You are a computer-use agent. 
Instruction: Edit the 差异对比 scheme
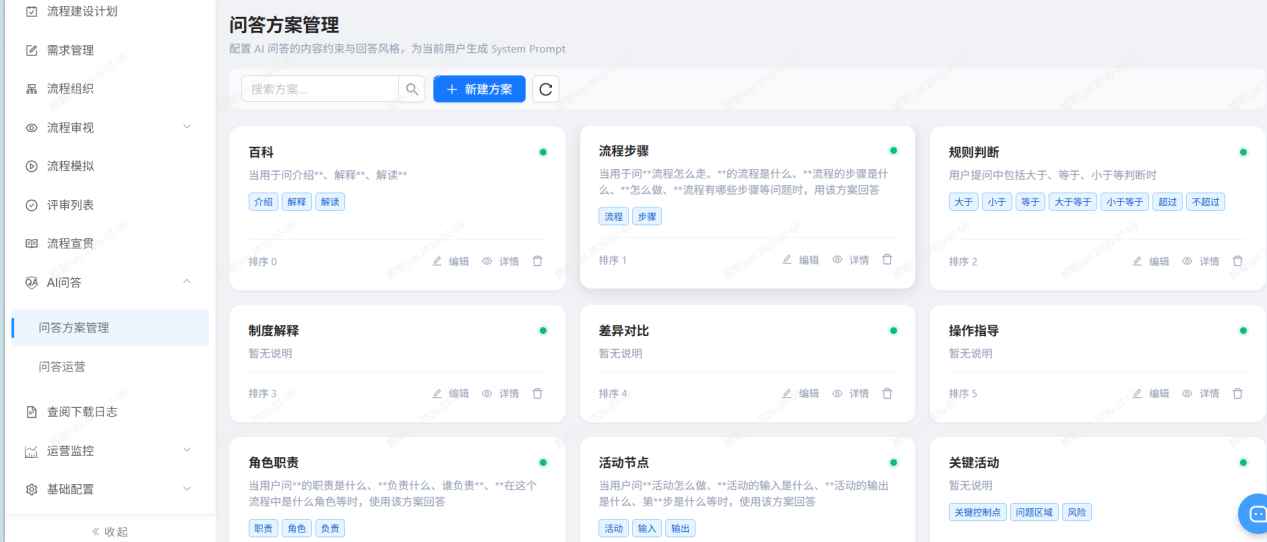[x=801, y=393]
